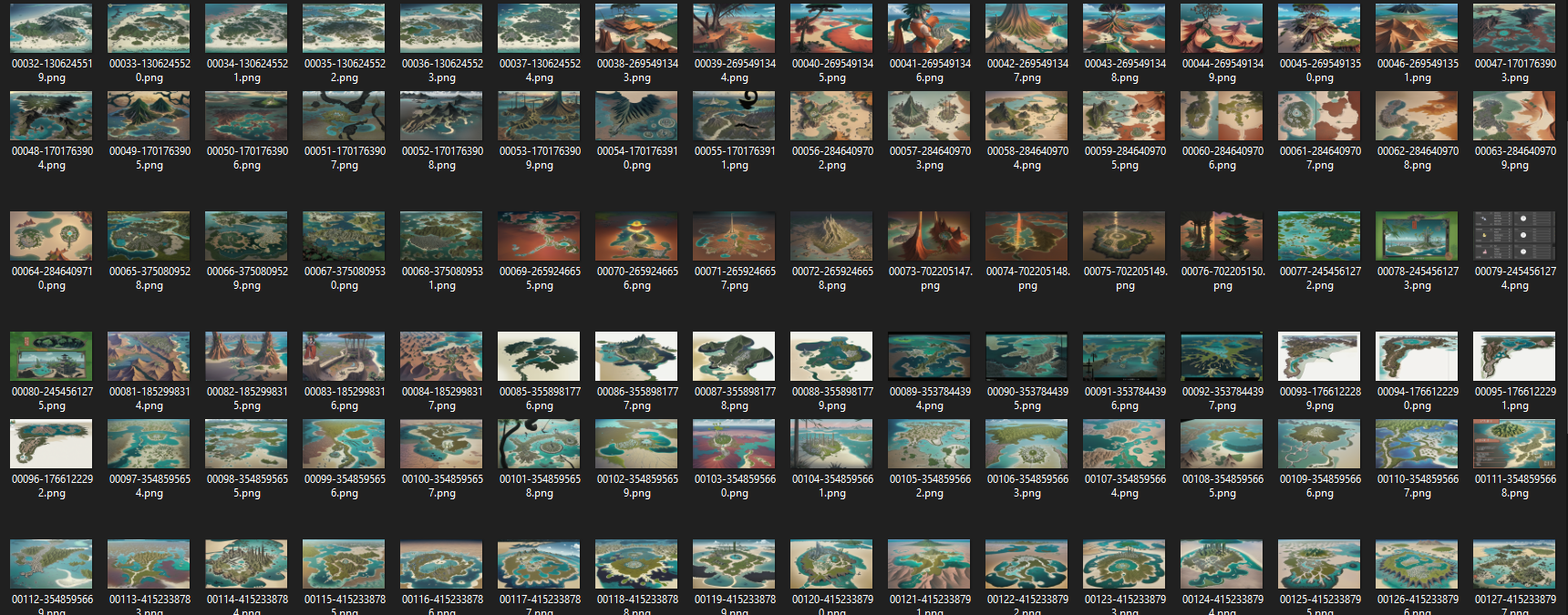
Task: Select the bottom-row thumbnail for file 00117-415233878
Action: pos(539,563)
